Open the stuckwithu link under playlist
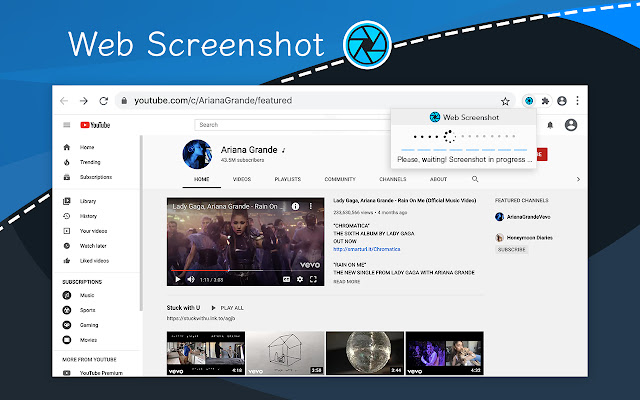Viewport: 640px width, 400px height. click(201, 318)
